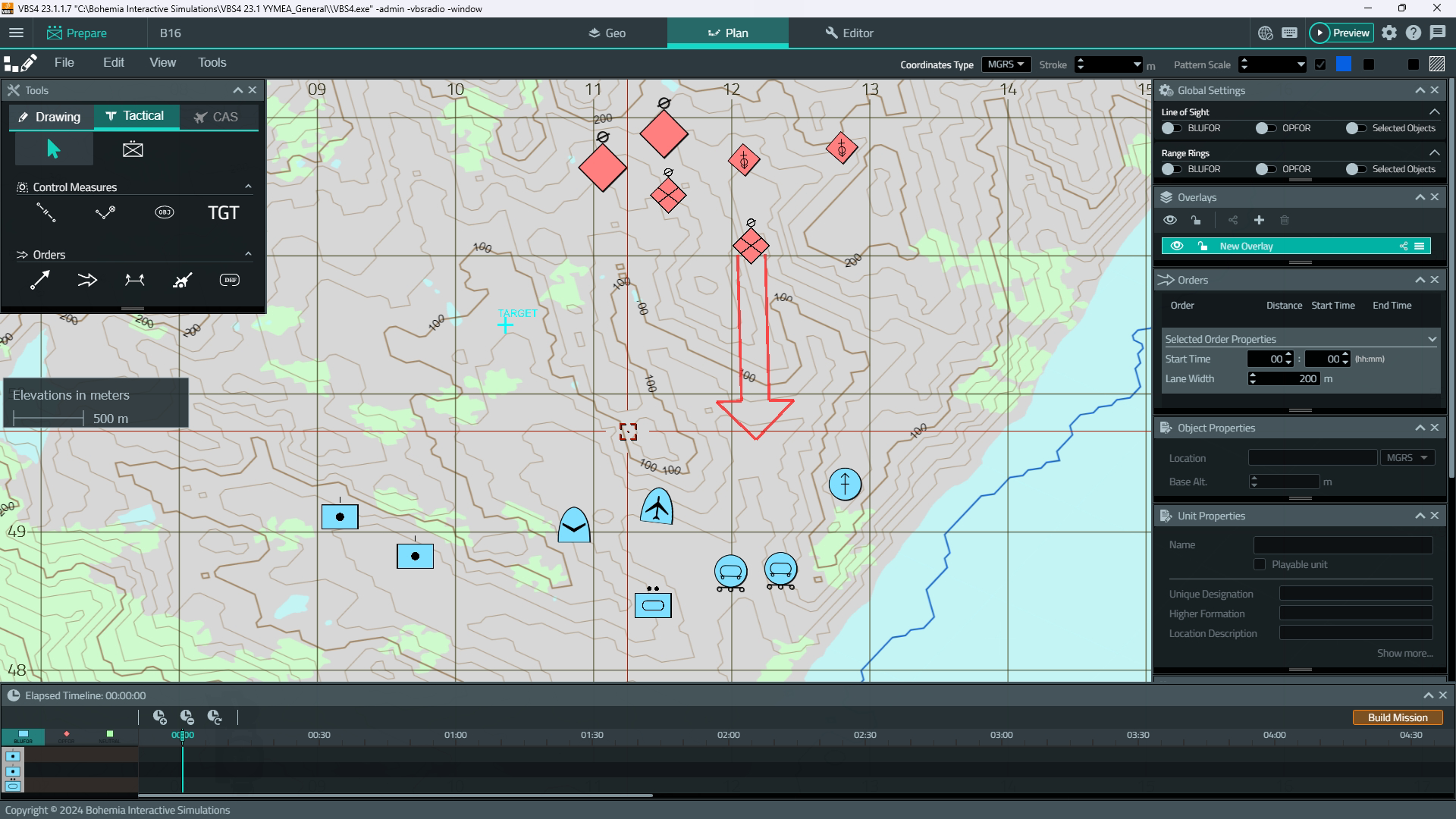This screenshot has height=819, width=1456.
Task: Select the objective OBJ control measure icon
Action: [x=164, y=212]
